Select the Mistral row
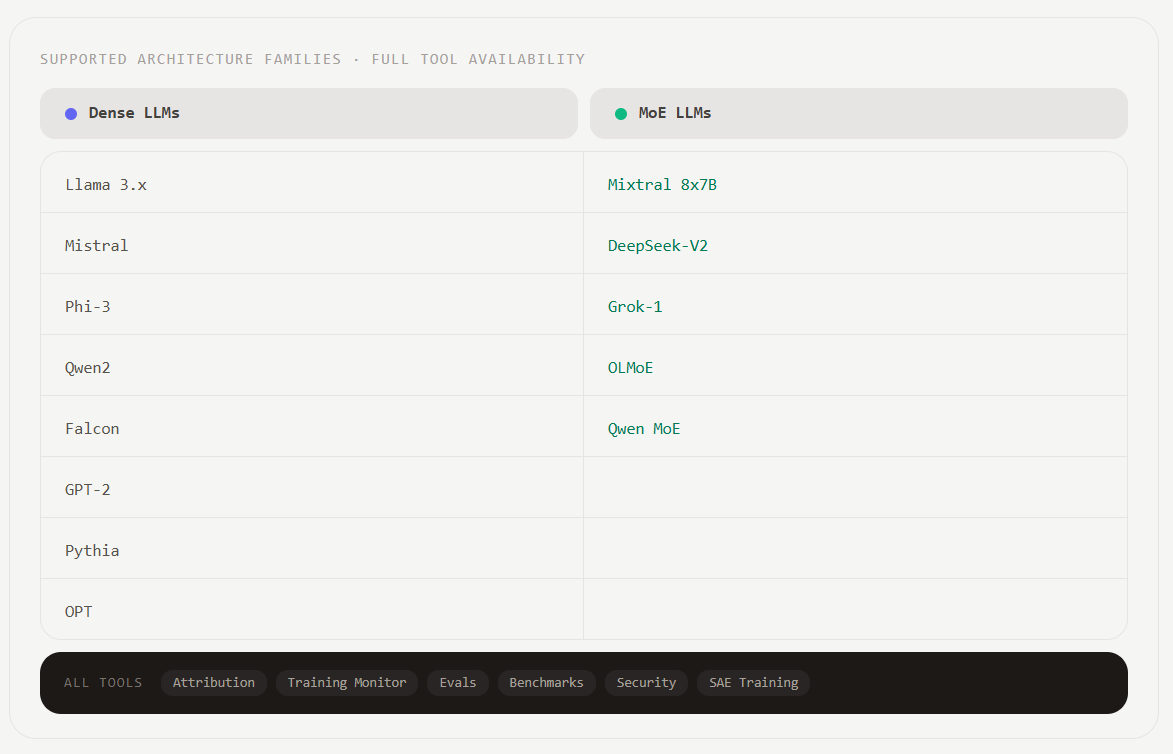This screenshot has height=754, width=1173. [x=312, y=243]
